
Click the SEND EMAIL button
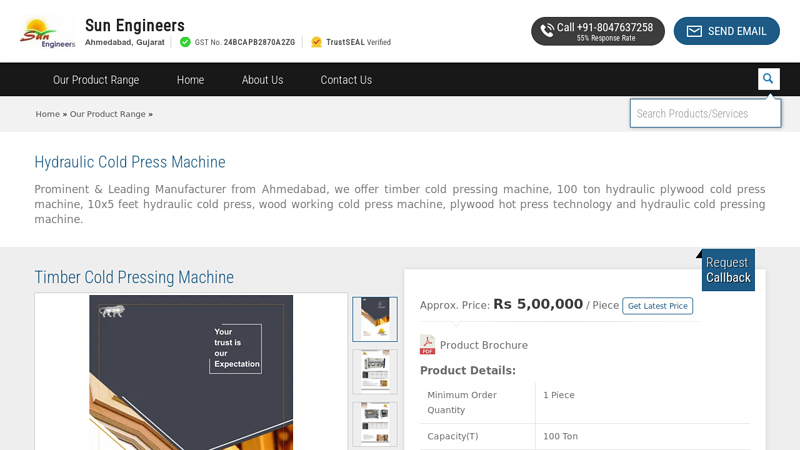727,31
